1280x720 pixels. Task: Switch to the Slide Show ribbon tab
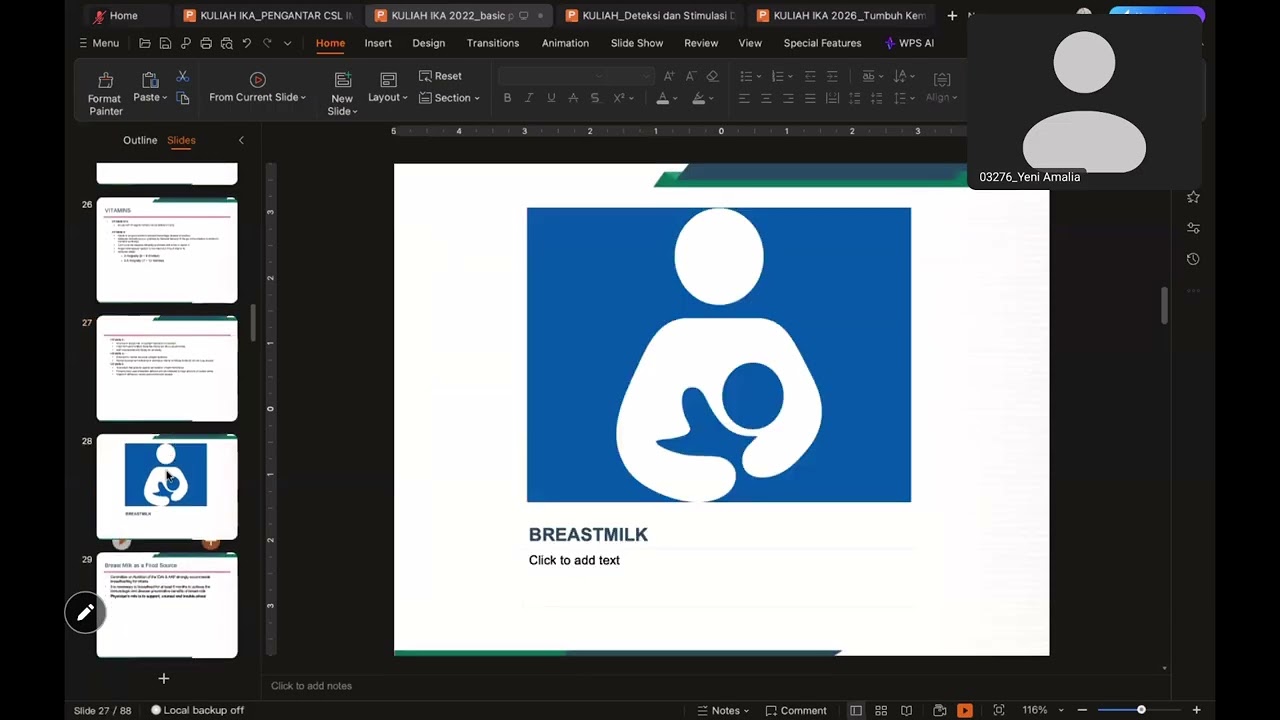637,43
